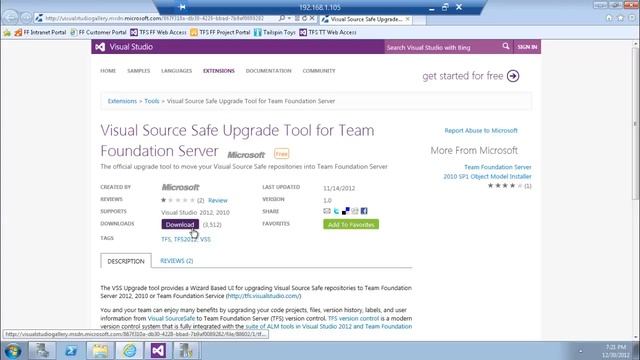The width and height of the screenshot is (640, 360).
Task: Follow the Extensions breadcrumb link
Action: click(122, 101)
